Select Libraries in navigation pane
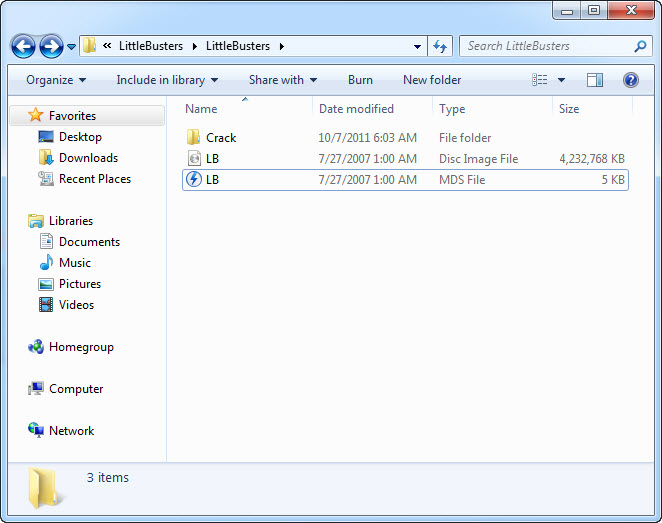The image size is (662, 523). [x=71, y=221]
